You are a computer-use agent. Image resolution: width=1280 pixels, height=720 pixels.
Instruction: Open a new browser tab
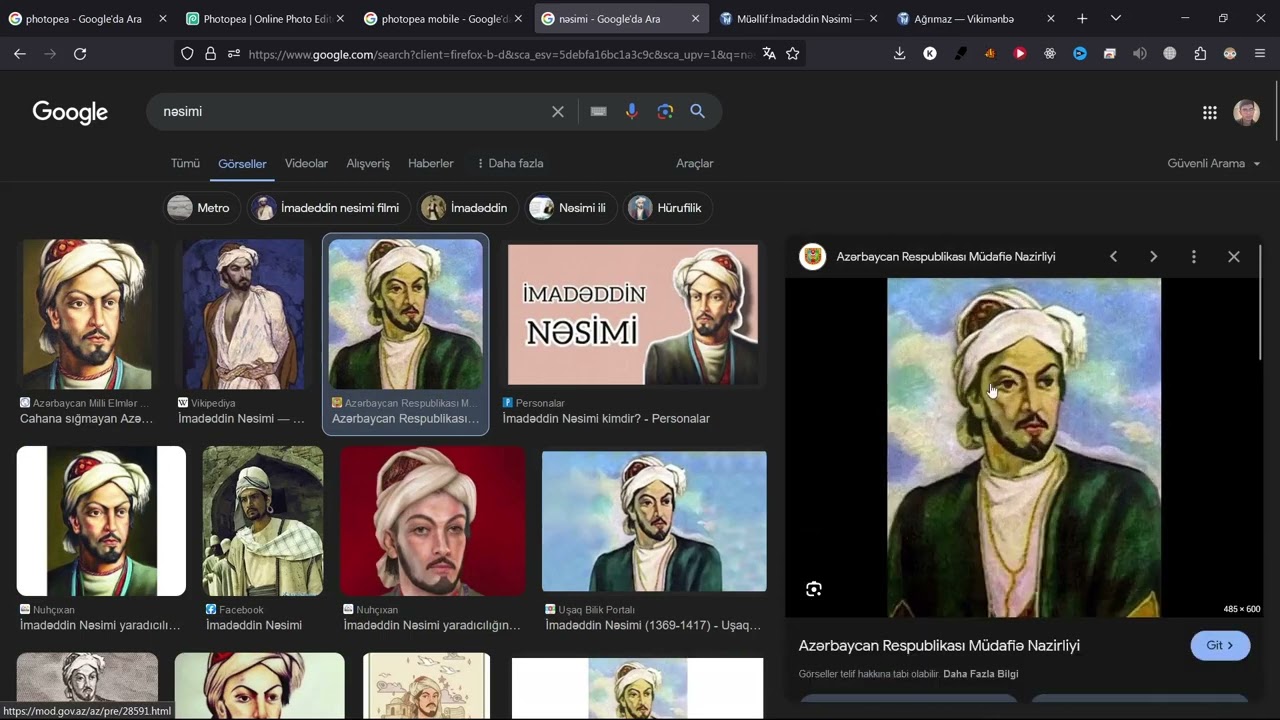[1082, 18]
